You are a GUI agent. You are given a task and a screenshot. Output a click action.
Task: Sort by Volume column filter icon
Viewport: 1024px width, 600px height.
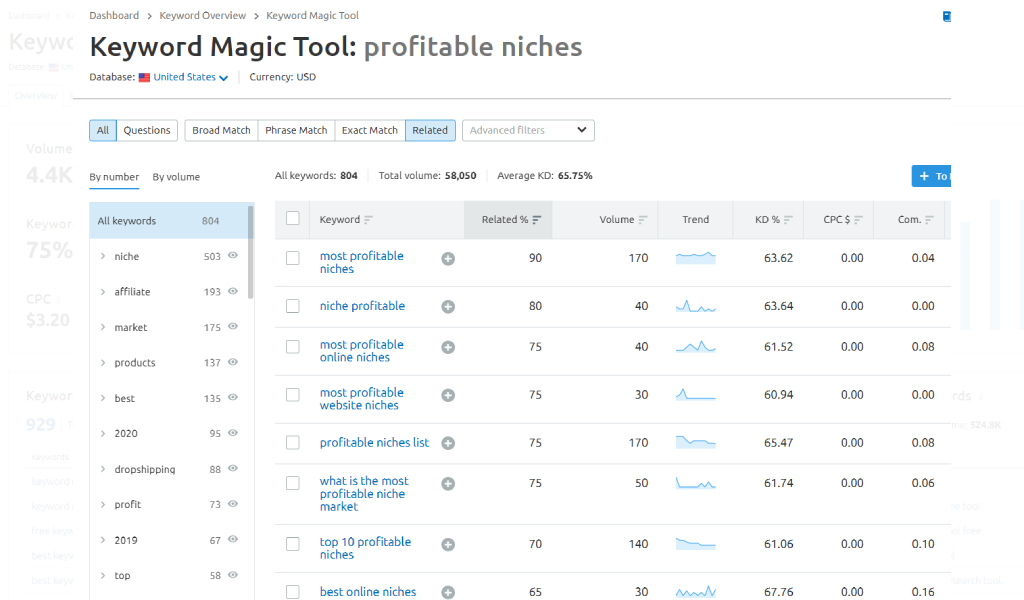pyautogui.click(x=642, y=220)
